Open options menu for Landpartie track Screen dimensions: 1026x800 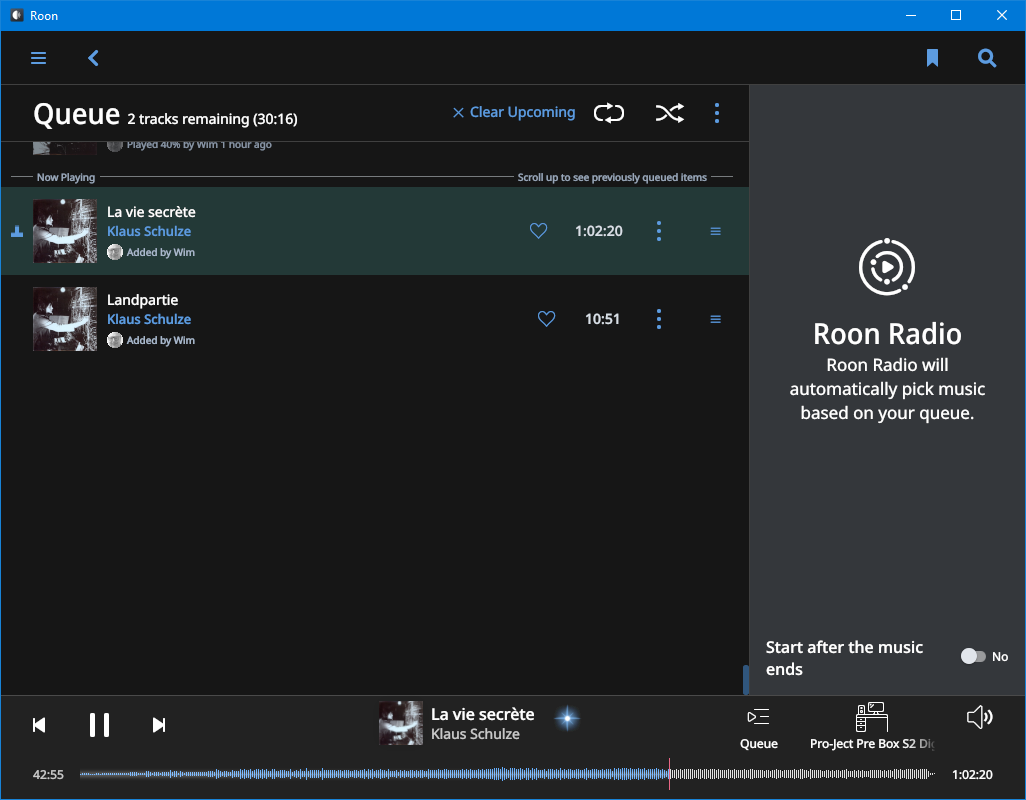coord(658,319)
